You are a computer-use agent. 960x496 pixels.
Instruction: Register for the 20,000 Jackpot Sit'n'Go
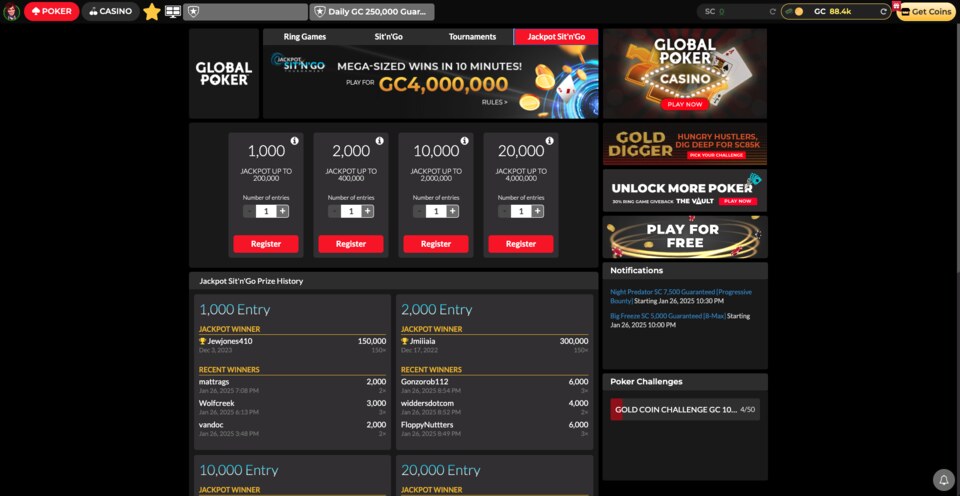(521, 244)
